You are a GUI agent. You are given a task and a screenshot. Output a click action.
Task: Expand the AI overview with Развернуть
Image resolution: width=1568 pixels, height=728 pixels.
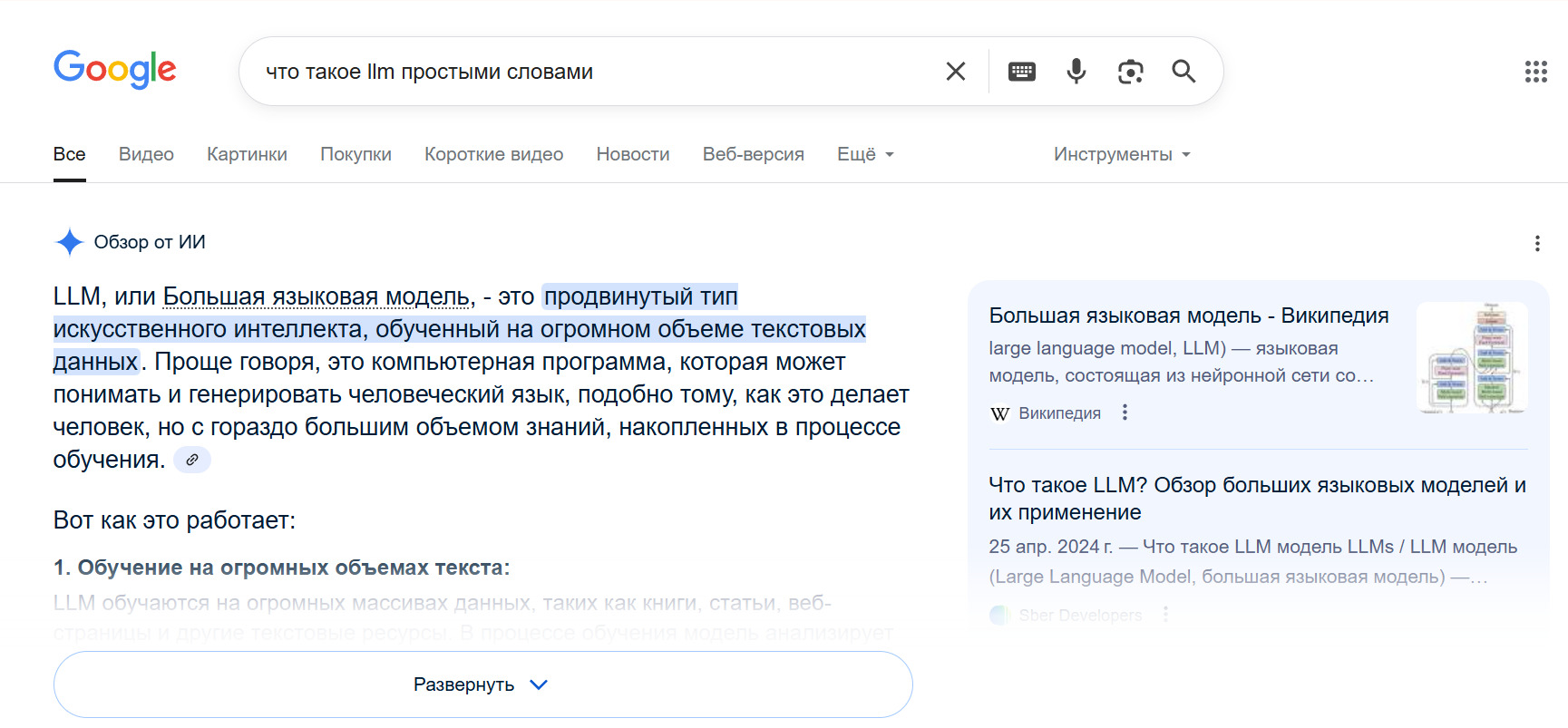pos(482,684)
